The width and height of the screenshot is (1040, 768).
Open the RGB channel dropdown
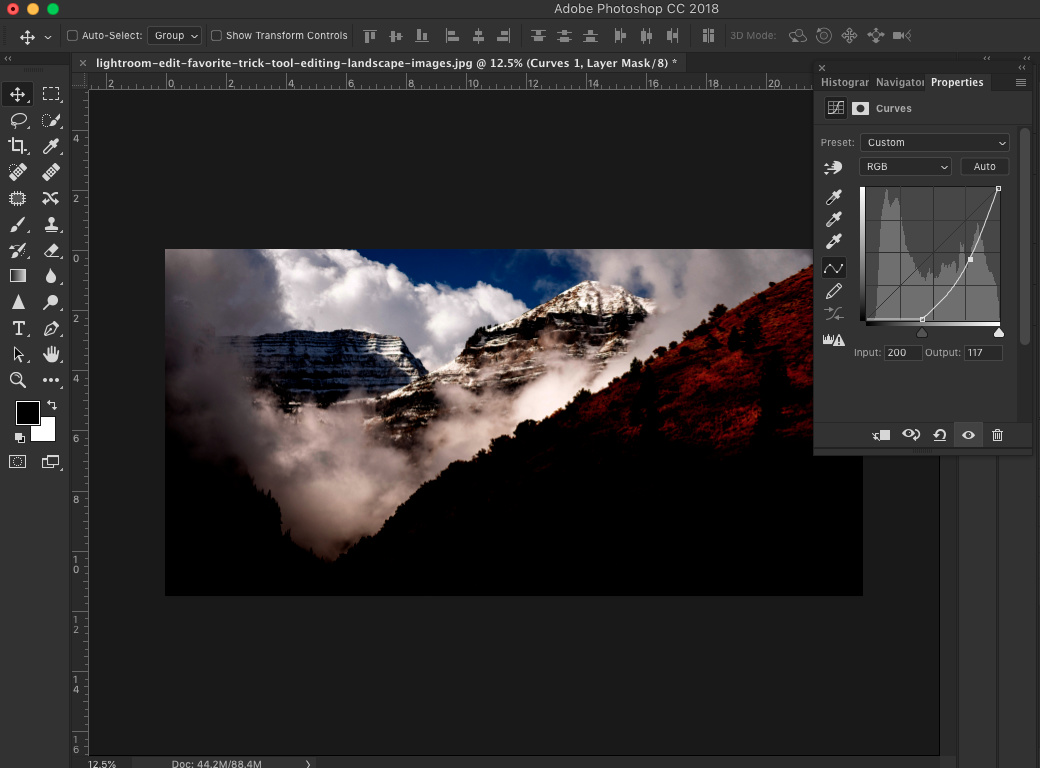(x=905, y=167)
